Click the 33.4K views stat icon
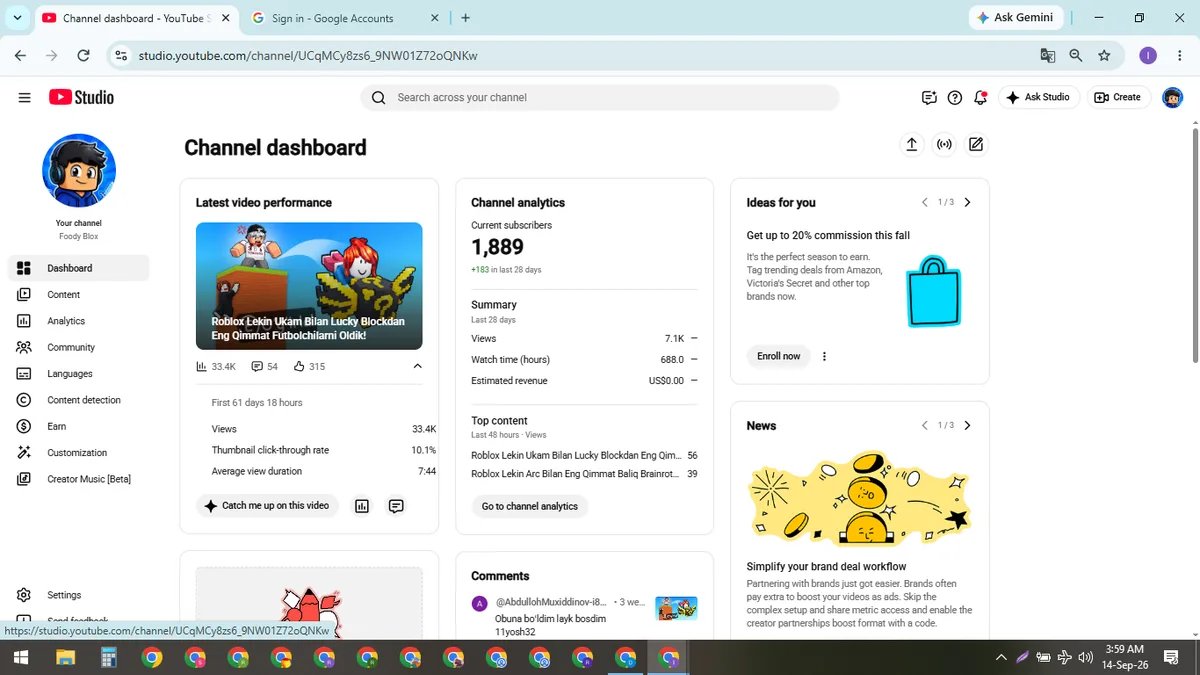The height and width of the screenshot is (675, 1200). tap(201, 367)
